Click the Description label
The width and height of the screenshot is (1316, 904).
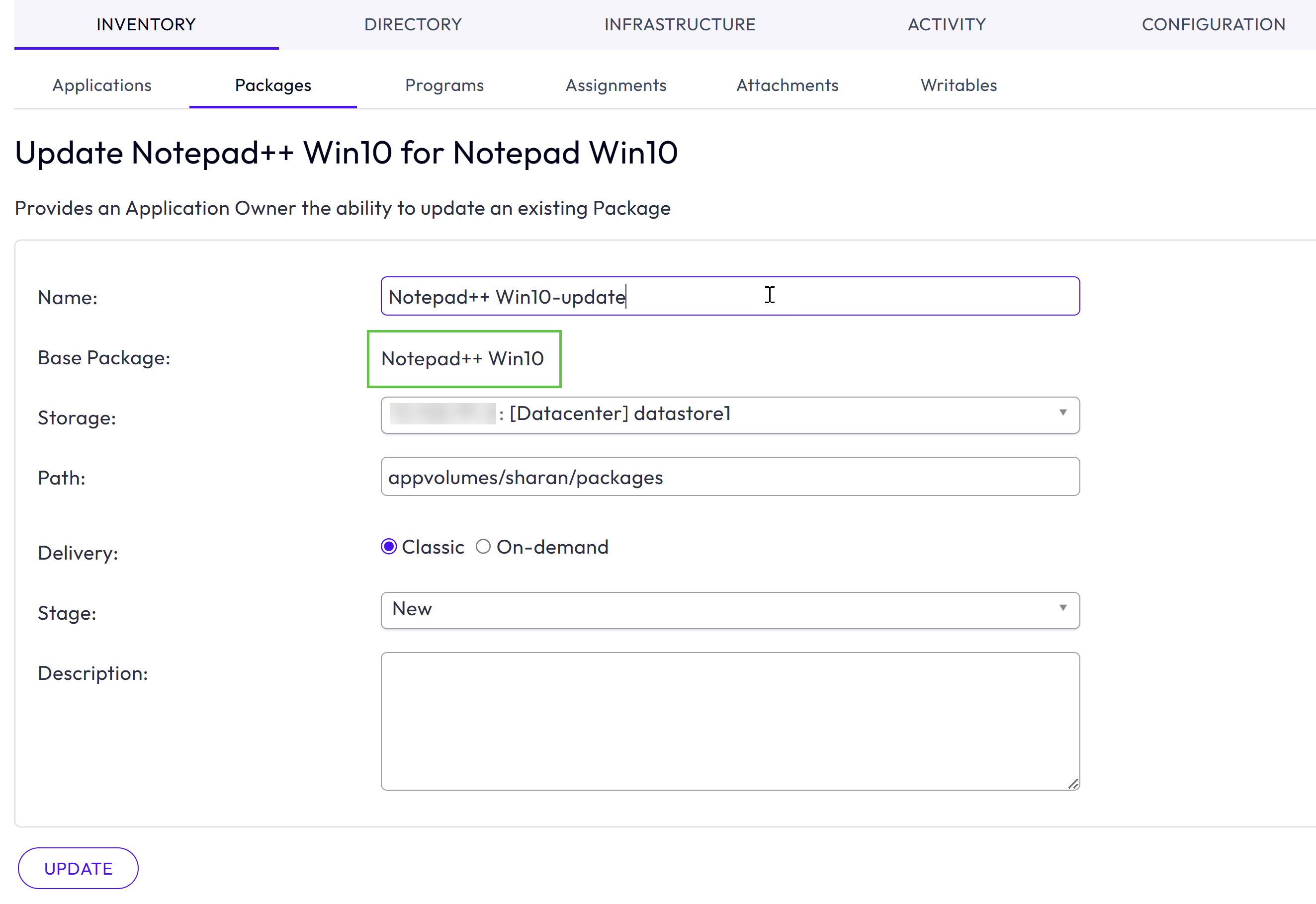pyautogui.click(x=93, y=673)
